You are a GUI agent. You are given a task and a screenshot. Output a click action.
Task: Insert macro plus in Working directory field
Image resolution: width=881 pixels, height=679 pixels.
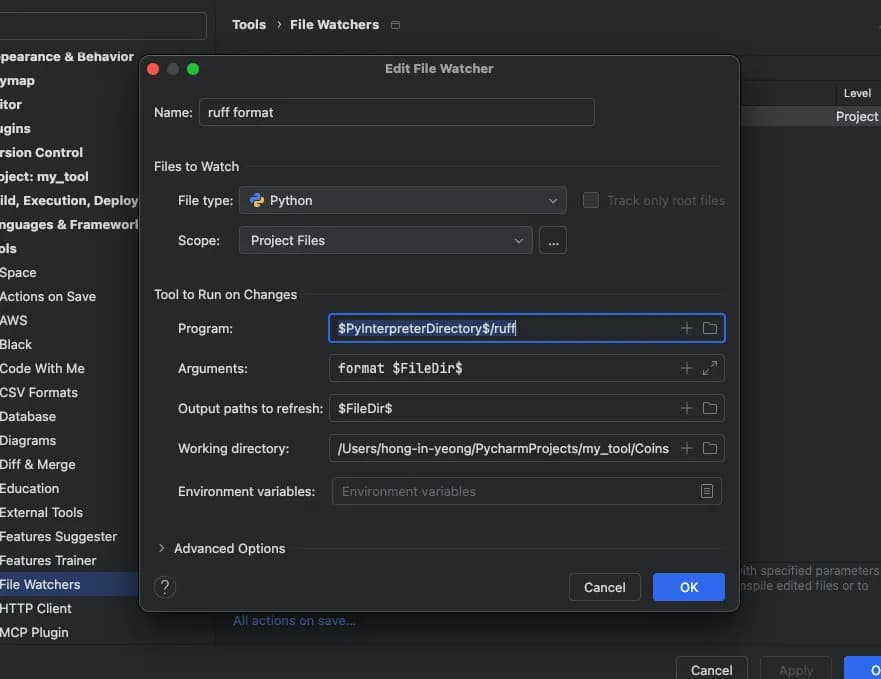pos(687,448)
